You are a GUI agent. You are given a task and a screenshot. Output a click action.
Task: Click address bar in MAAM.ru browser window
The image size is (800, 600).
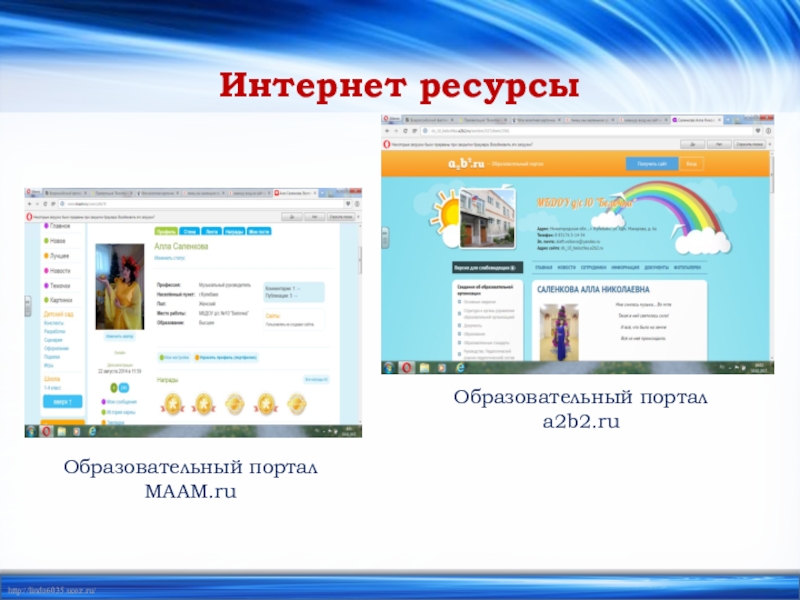click(x=201, y=204)
